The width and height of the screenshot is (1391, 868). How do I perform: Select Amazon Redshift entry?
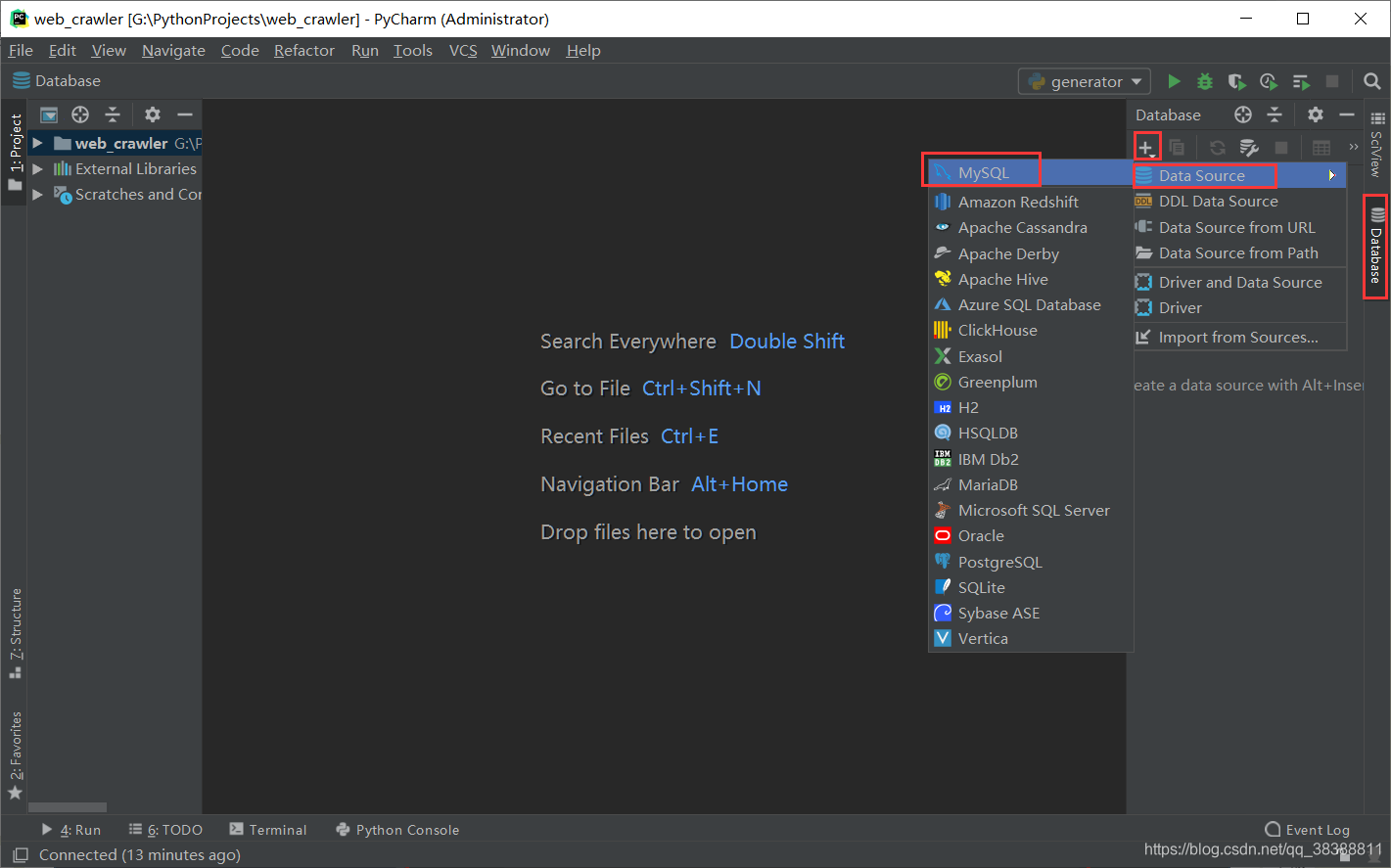1031,202
